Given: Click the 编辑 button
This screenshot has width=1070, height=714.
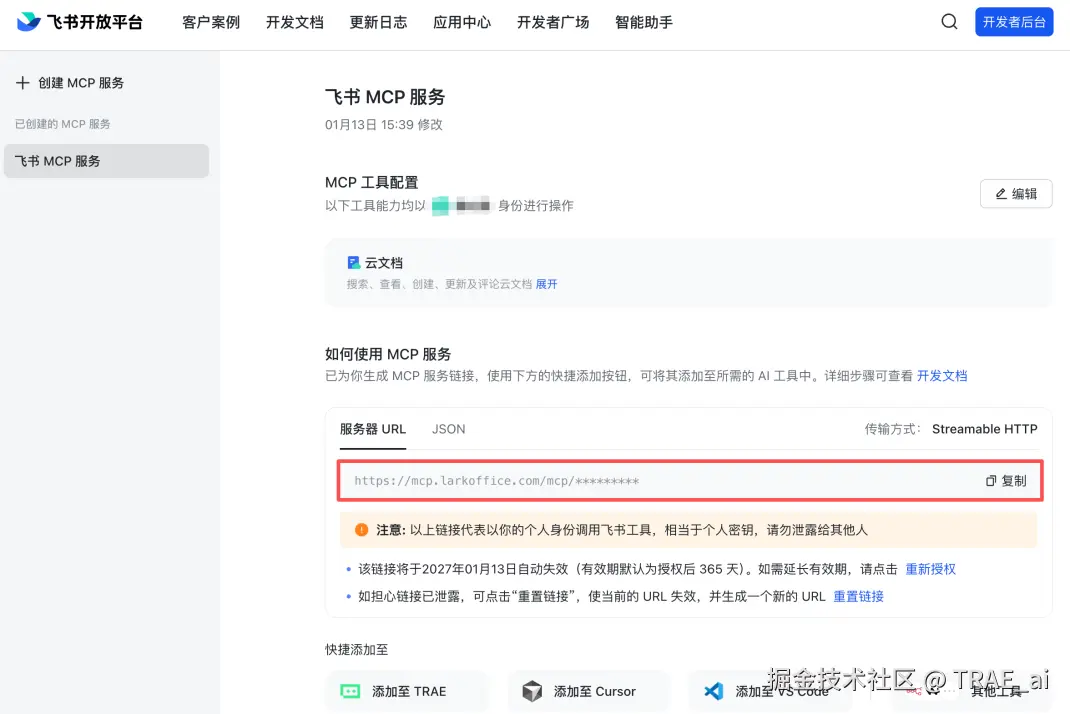Looking at the screenshot, I should pos(1016,194).
